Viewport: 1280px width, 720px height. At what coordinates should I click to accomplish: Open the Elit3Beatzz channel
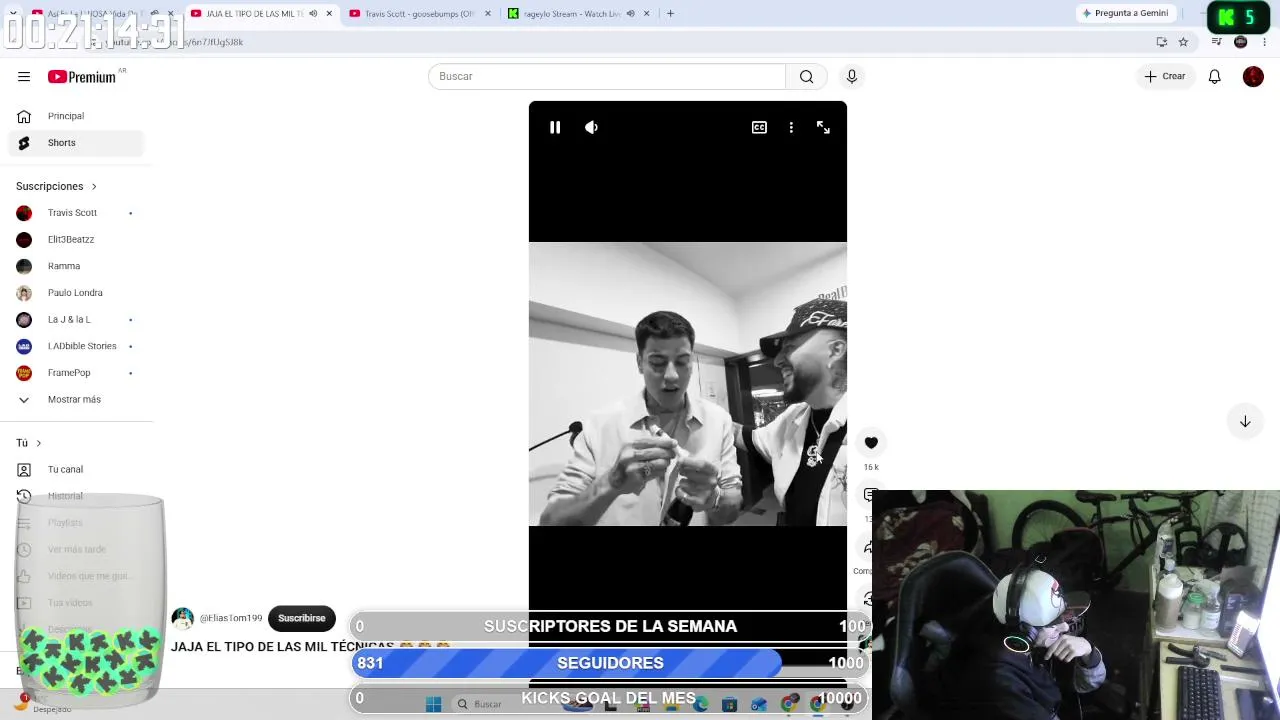[x=76, y=240]
